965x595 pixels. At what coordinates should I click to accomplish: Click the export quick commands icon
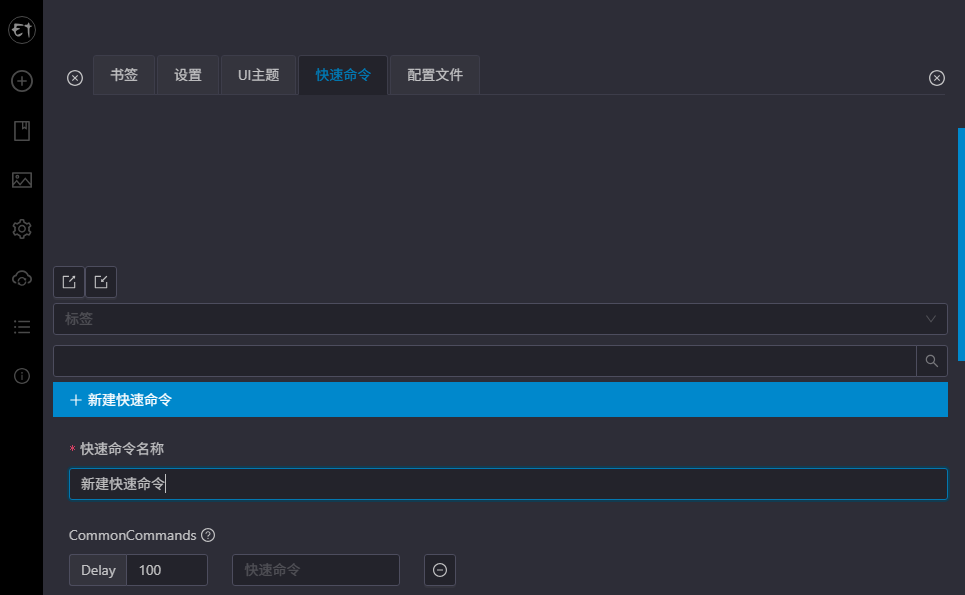pyautogui.click(x=68, y=282)
